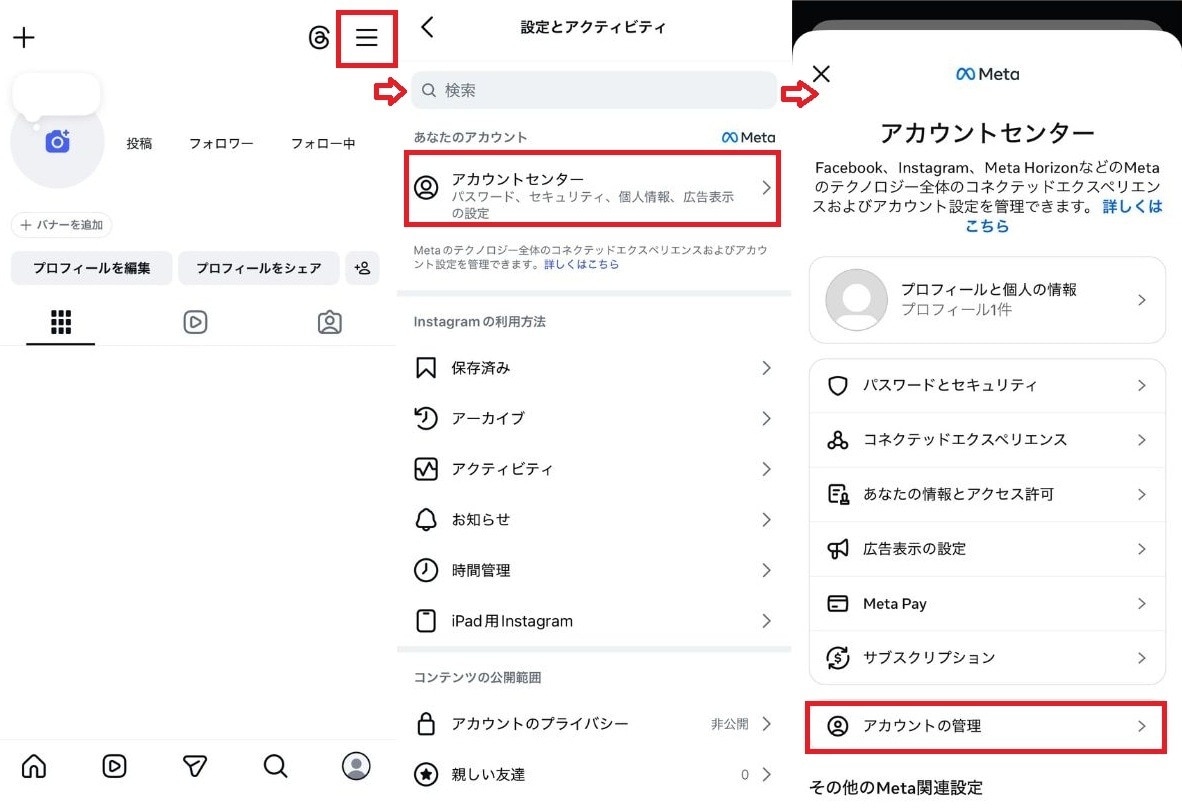Tap the 時間管理 clock icon

(x=426, y=570)
